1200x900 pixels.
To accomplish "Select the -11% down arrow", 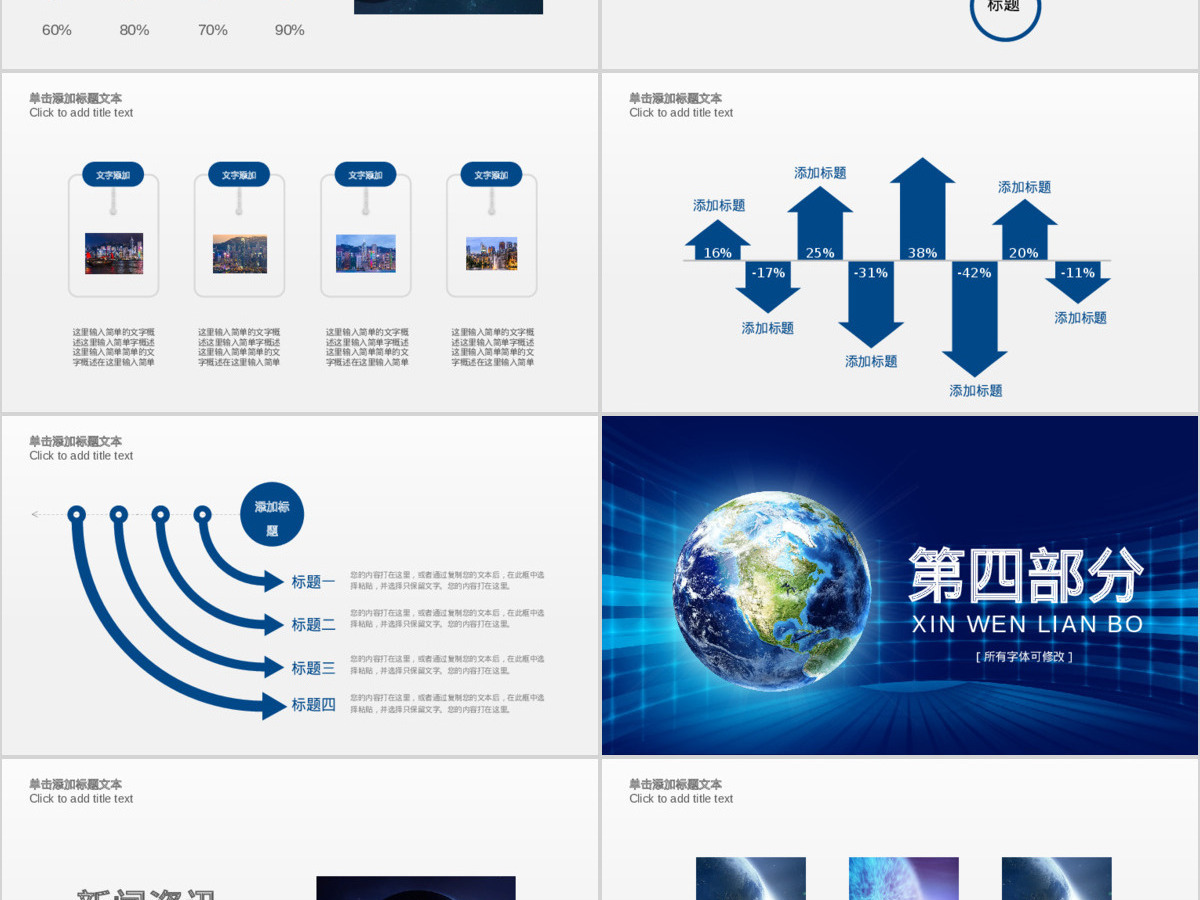I will click(1078, 282).
